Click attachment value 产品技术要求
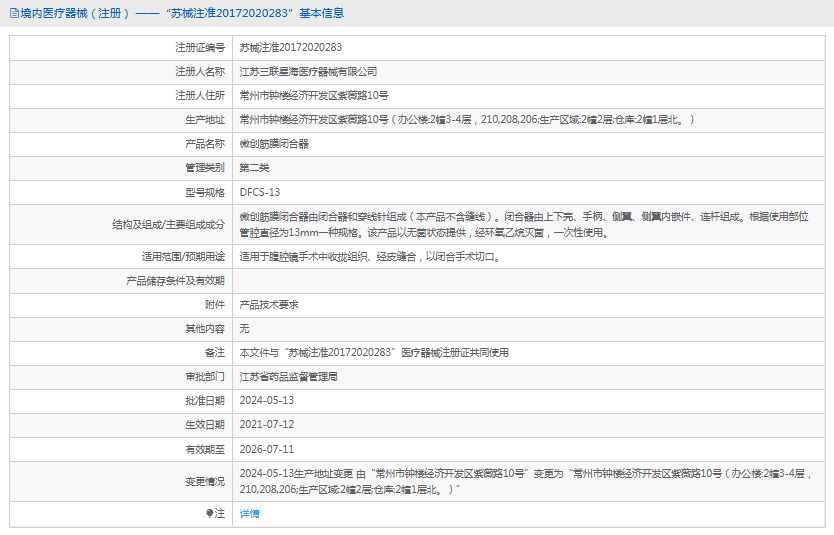The height and width of the screenshot is (535, 834). click(x=269, y=305)
